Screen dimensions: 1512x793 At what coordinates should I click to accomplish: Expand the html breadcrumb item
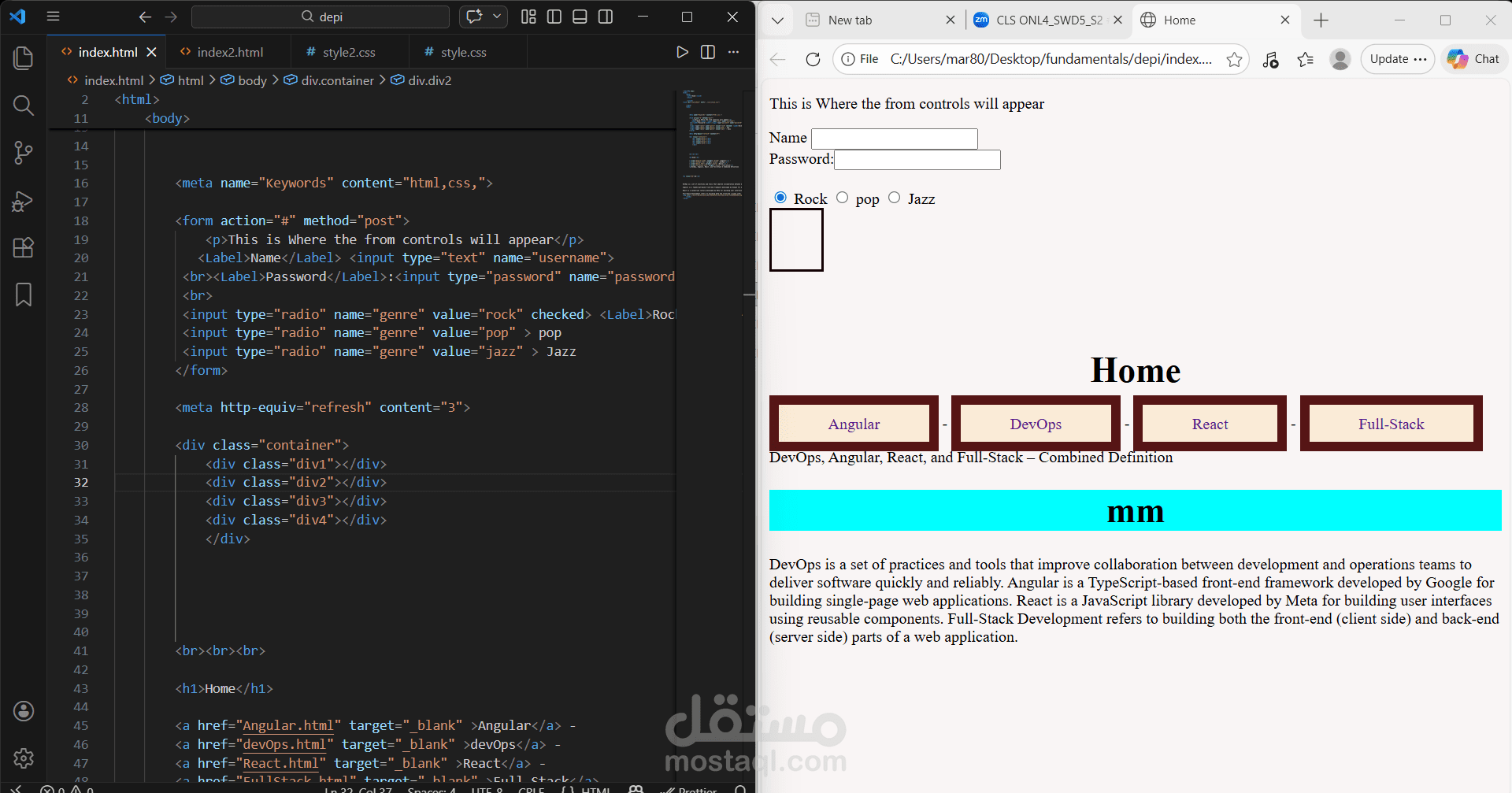183,80
